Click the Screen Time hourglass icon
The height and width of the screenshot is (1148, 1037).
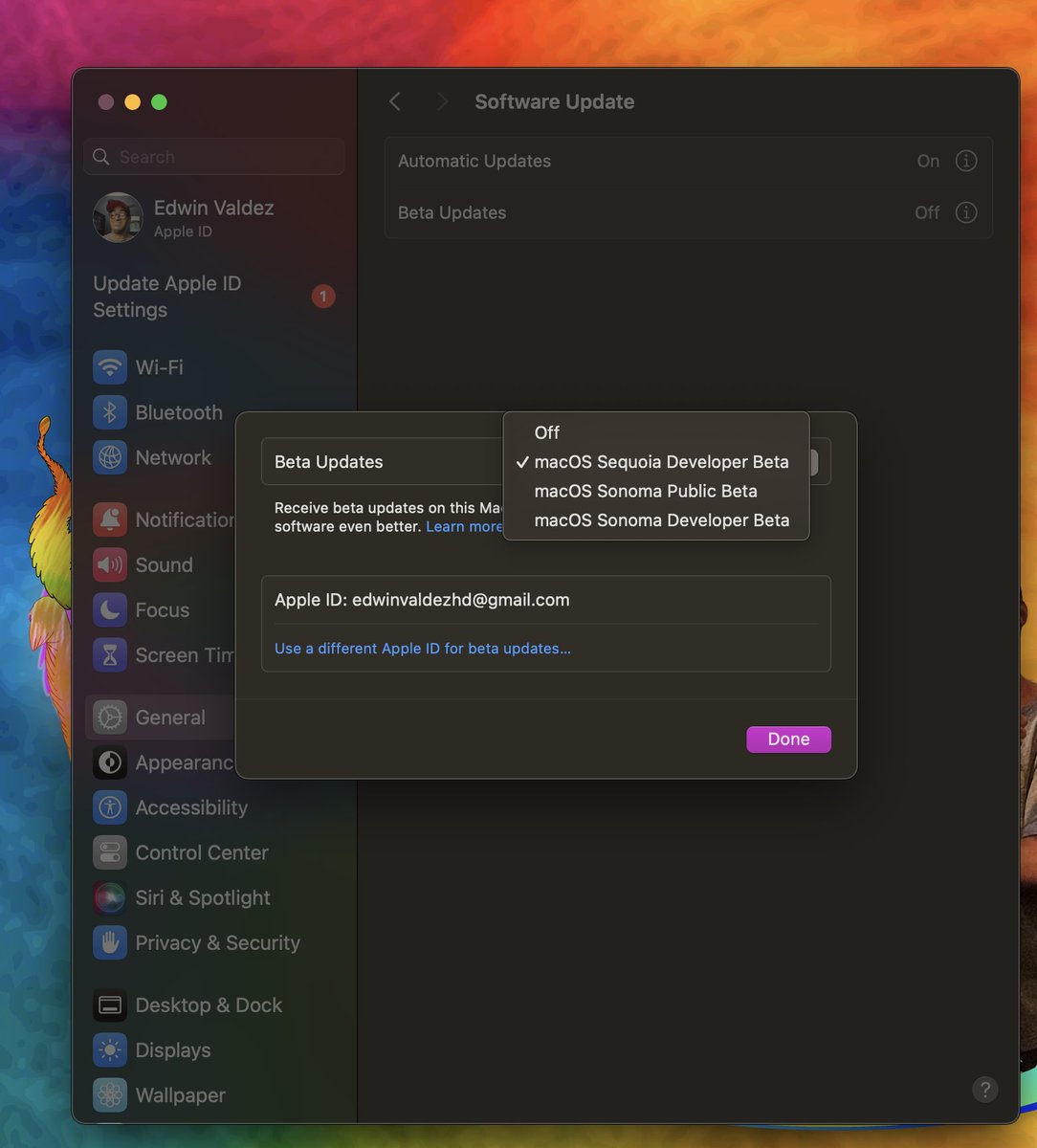[x=110, y=654]
